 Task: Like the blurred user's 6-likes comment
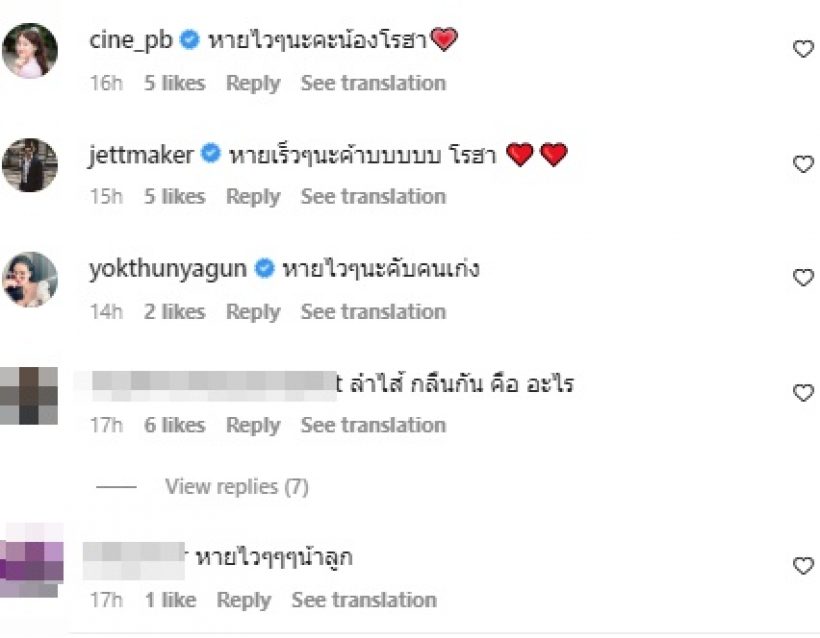click(803, 393)
